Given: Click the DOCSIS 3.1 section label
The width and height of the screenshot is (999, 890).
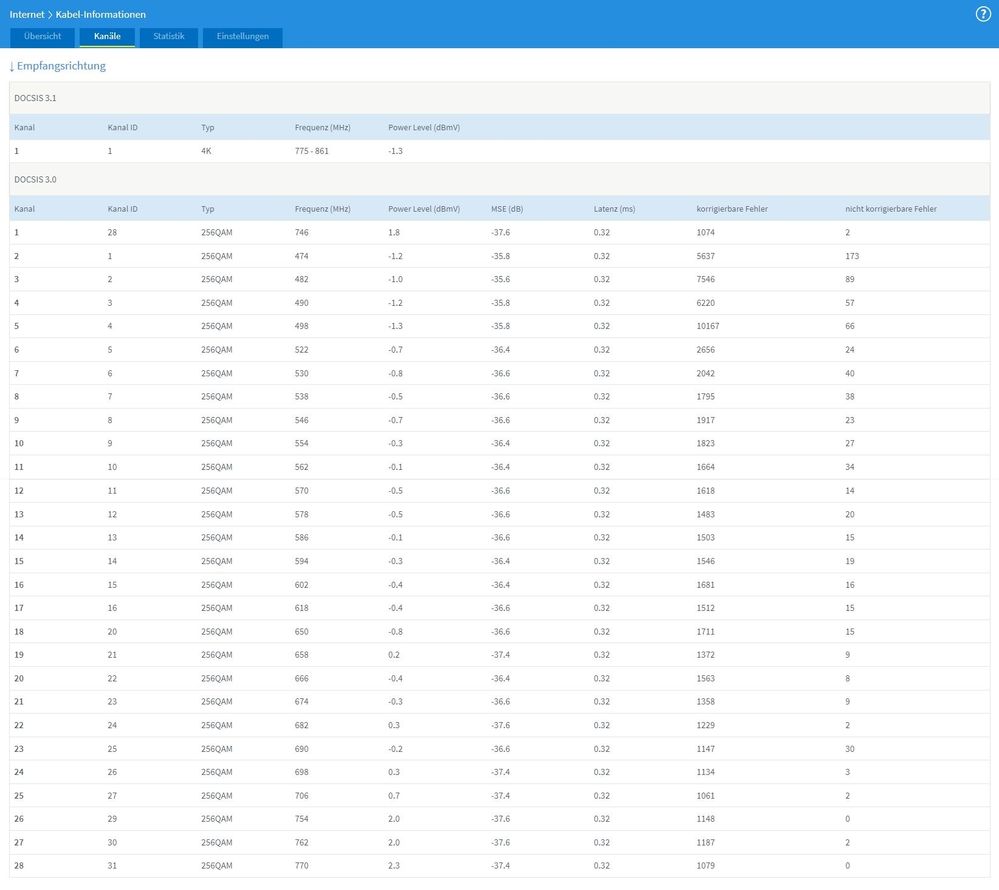Looking at the screenshot, I should (x=35, y=98).
